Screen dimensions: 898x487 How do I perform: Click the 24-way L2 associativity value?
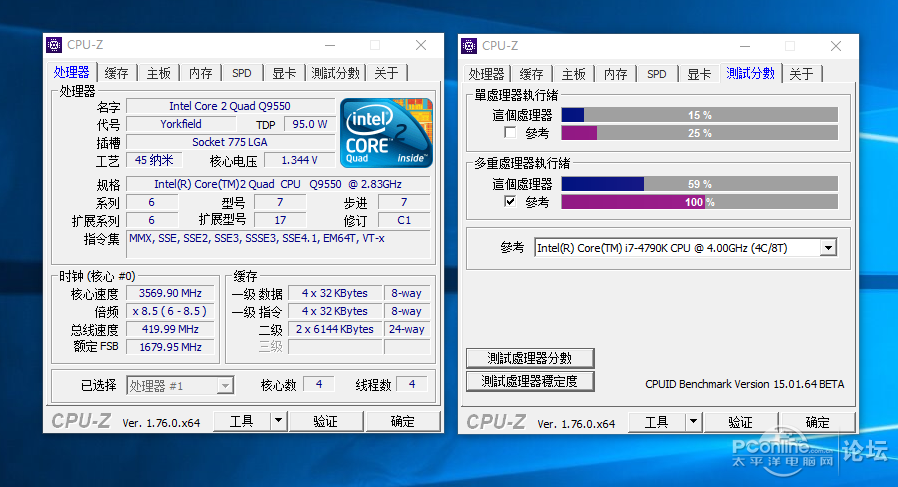coord(407,329)
